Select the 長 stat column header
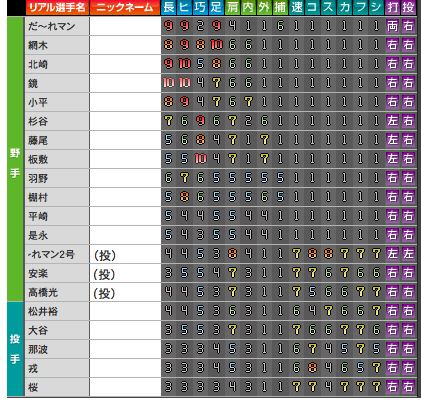421x404 pixels. [169, 7]
